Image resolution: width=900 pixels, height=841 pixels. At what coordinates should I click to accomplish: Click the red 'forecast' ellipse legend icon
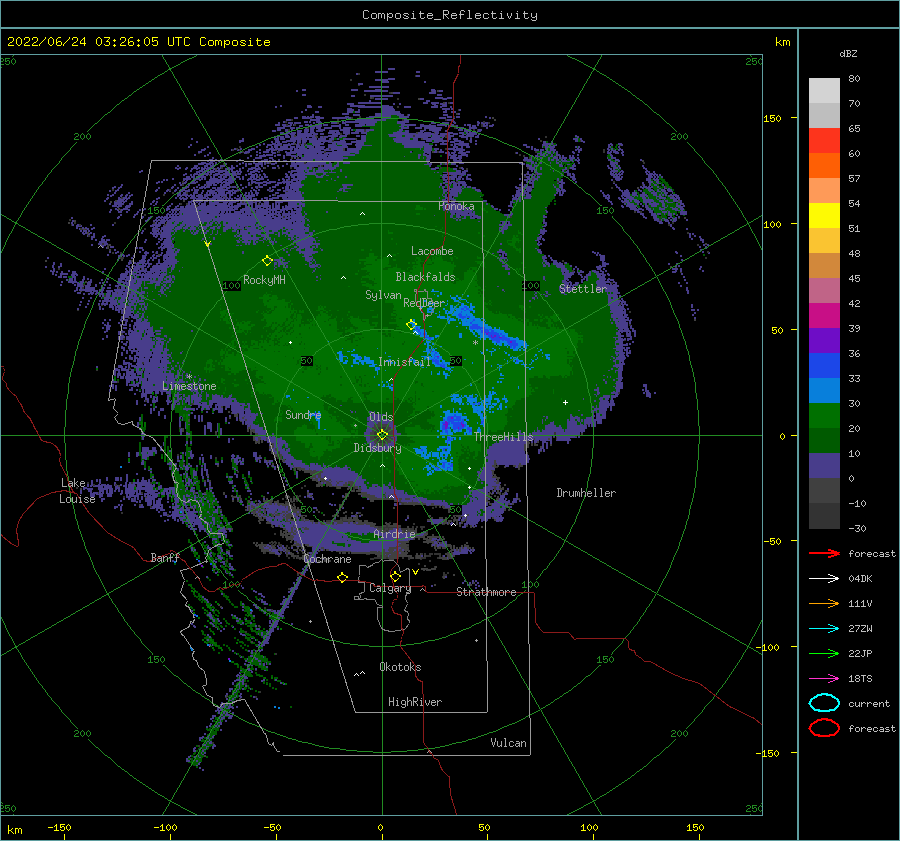(x=824, y=728)
